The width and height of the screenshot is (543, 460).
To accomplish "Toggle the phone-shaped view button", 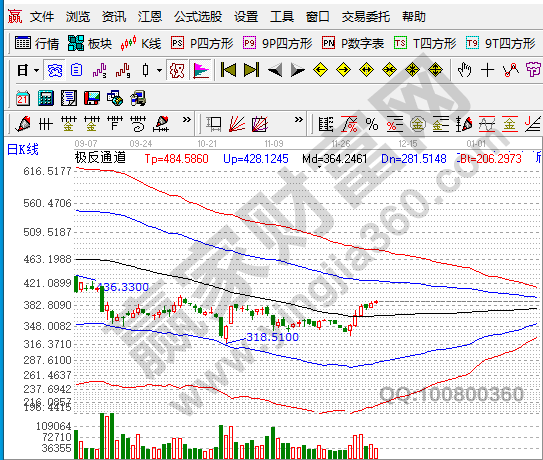I will [x=55, y=70].
